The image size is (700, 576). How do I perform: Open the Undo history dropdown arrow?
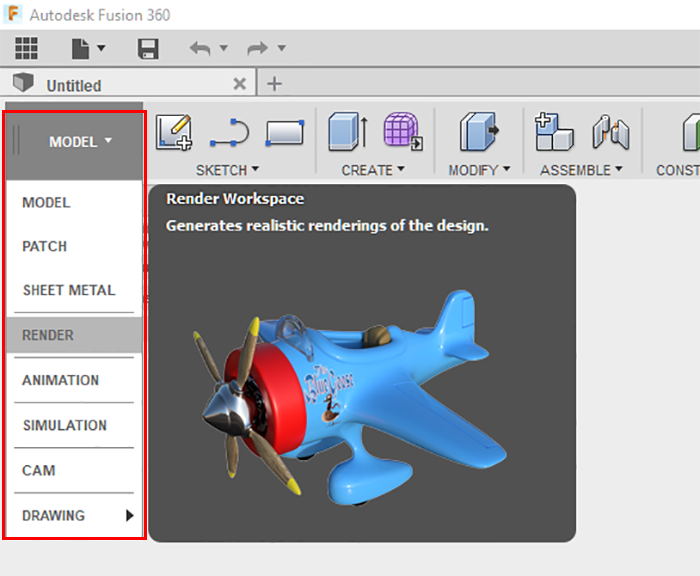point(224,47)
